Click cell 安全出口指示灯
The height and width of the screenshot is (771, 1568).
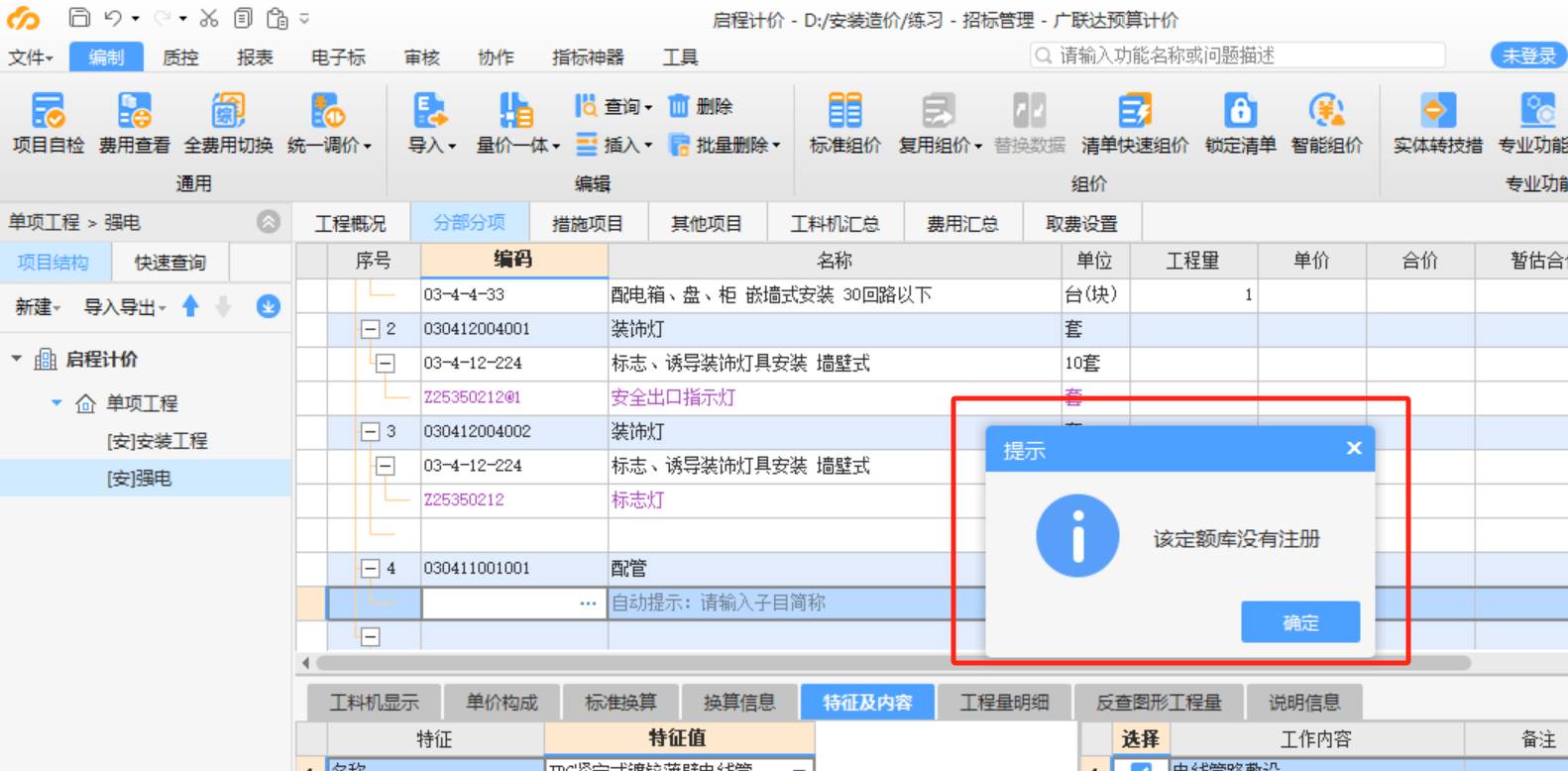pyautogui.click(x=673, y=397)
